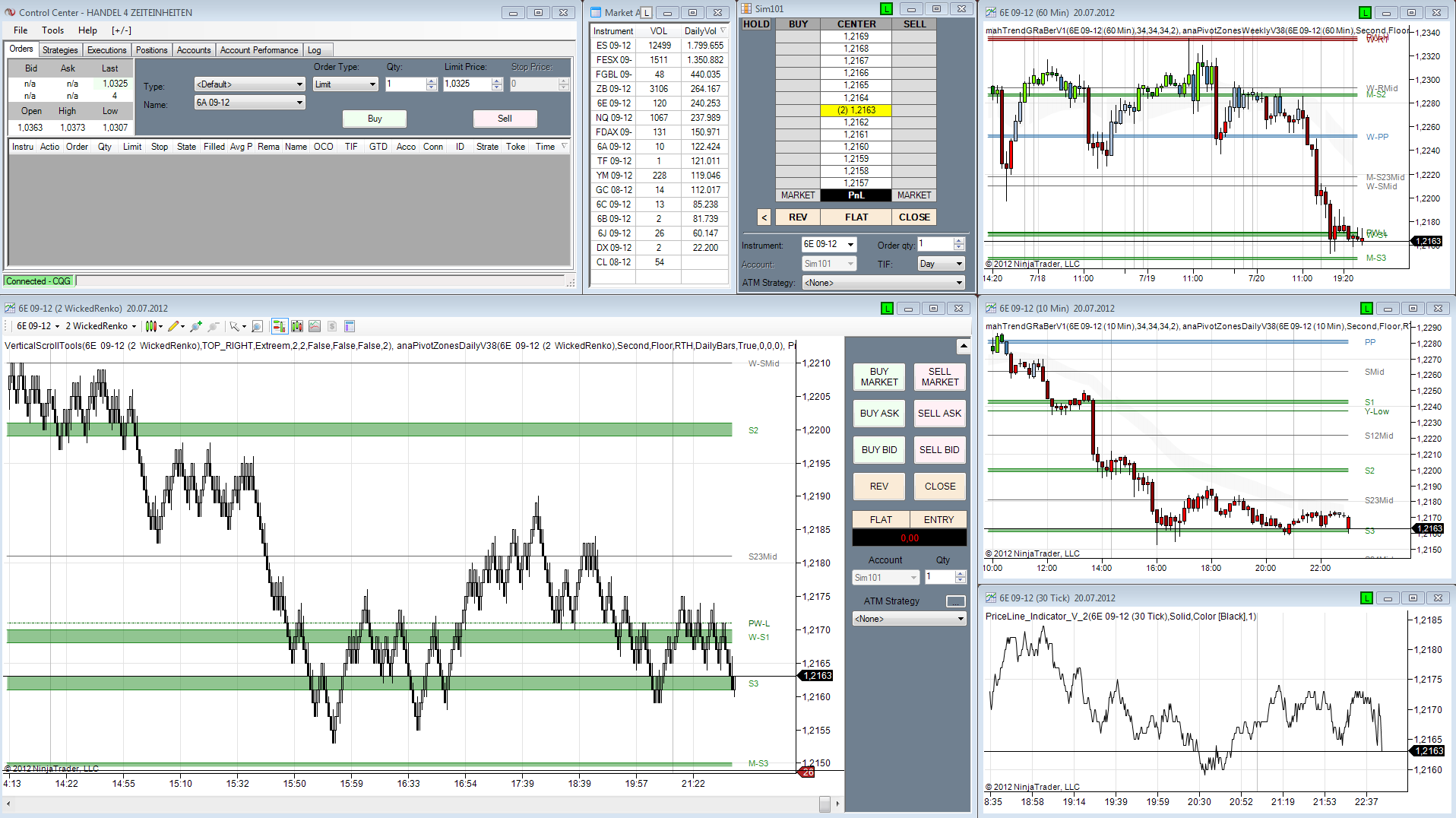The width and height of the screenshot is (1456, 818).
Task: Open the SuperDOM TIF Day dropdown
Action: point(941,264)
